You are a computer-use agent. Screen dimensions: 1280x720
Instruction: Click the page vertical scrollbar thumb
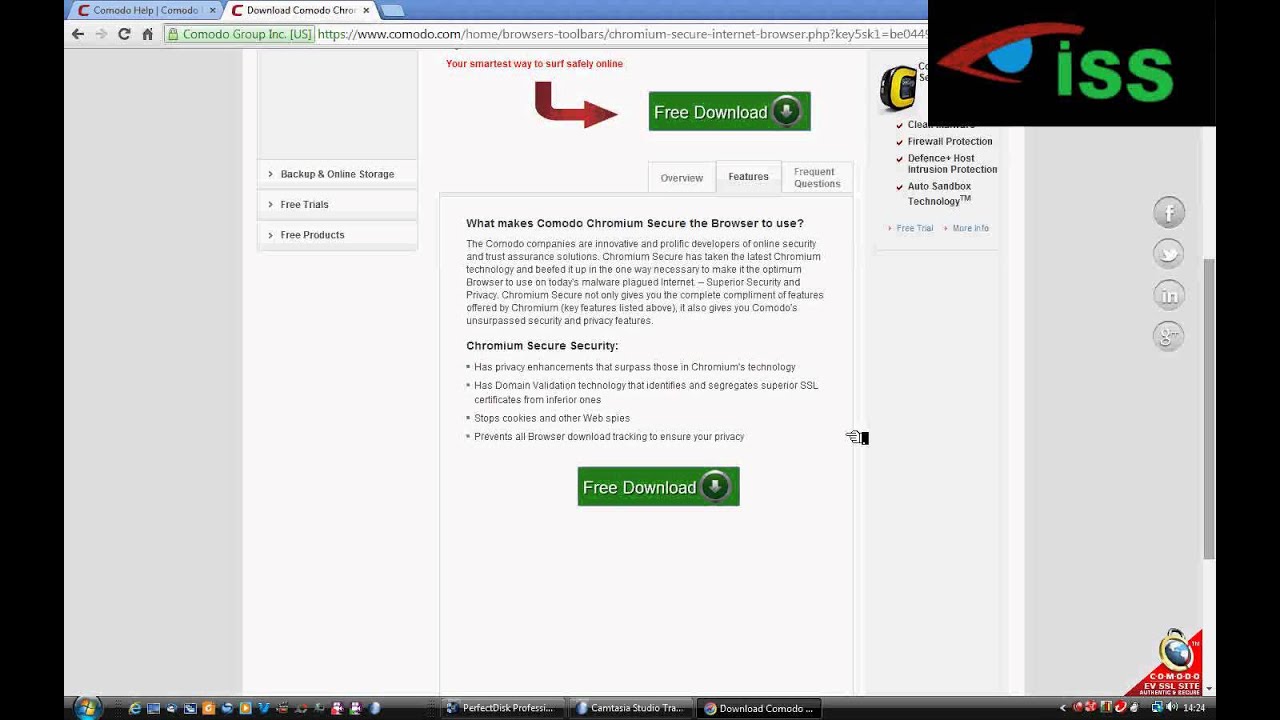[1209, 408]
